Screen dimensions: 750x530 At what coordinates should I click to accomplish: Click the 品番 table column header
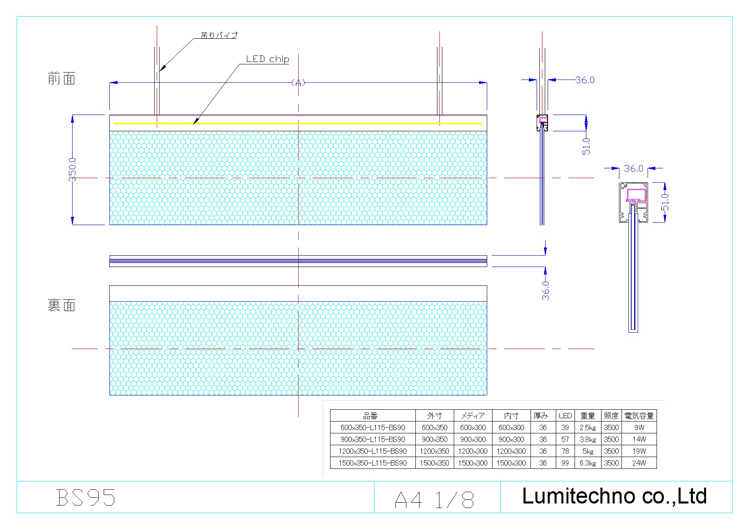372,415
